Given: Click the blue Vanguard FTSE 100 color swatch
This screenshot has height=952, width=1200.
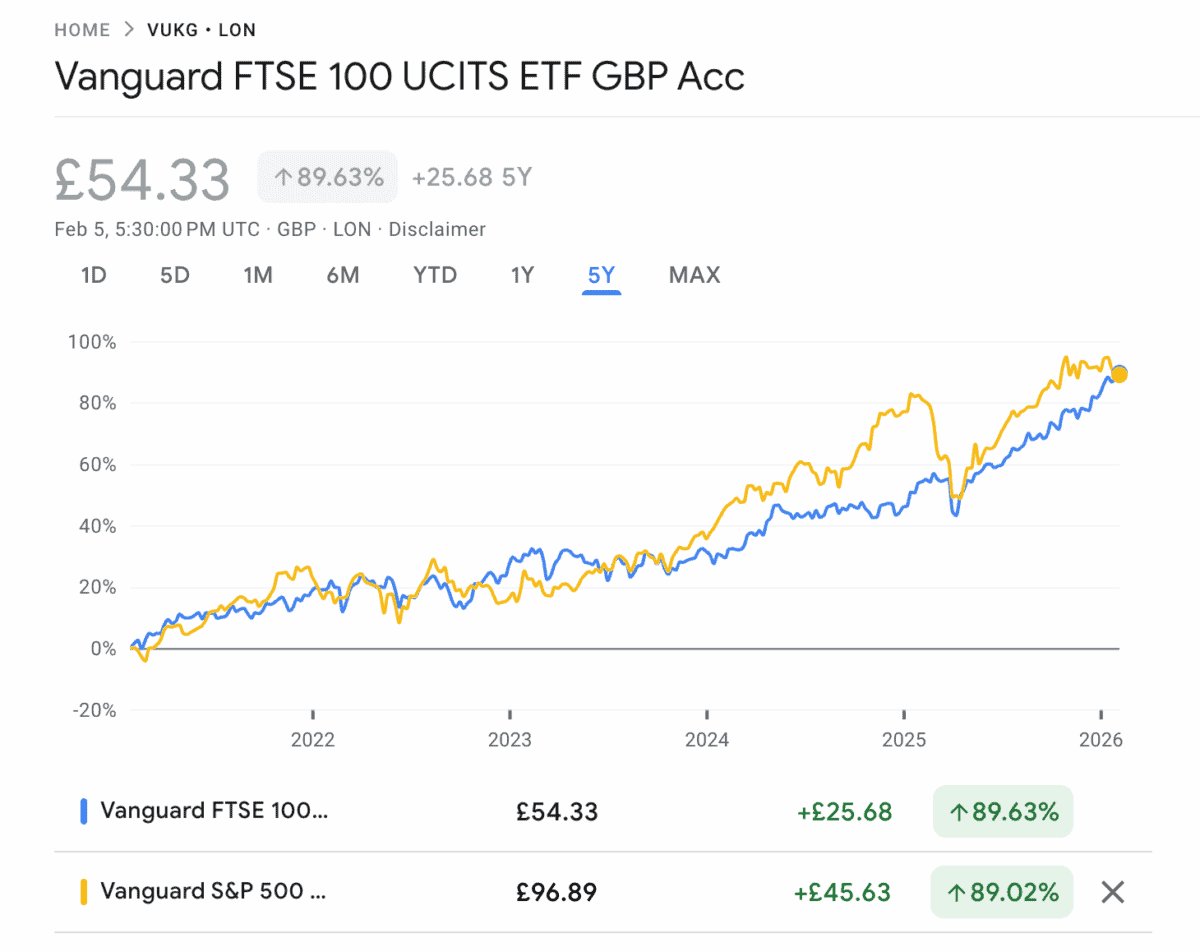Looking at the screenshot, I should (84, 811).
